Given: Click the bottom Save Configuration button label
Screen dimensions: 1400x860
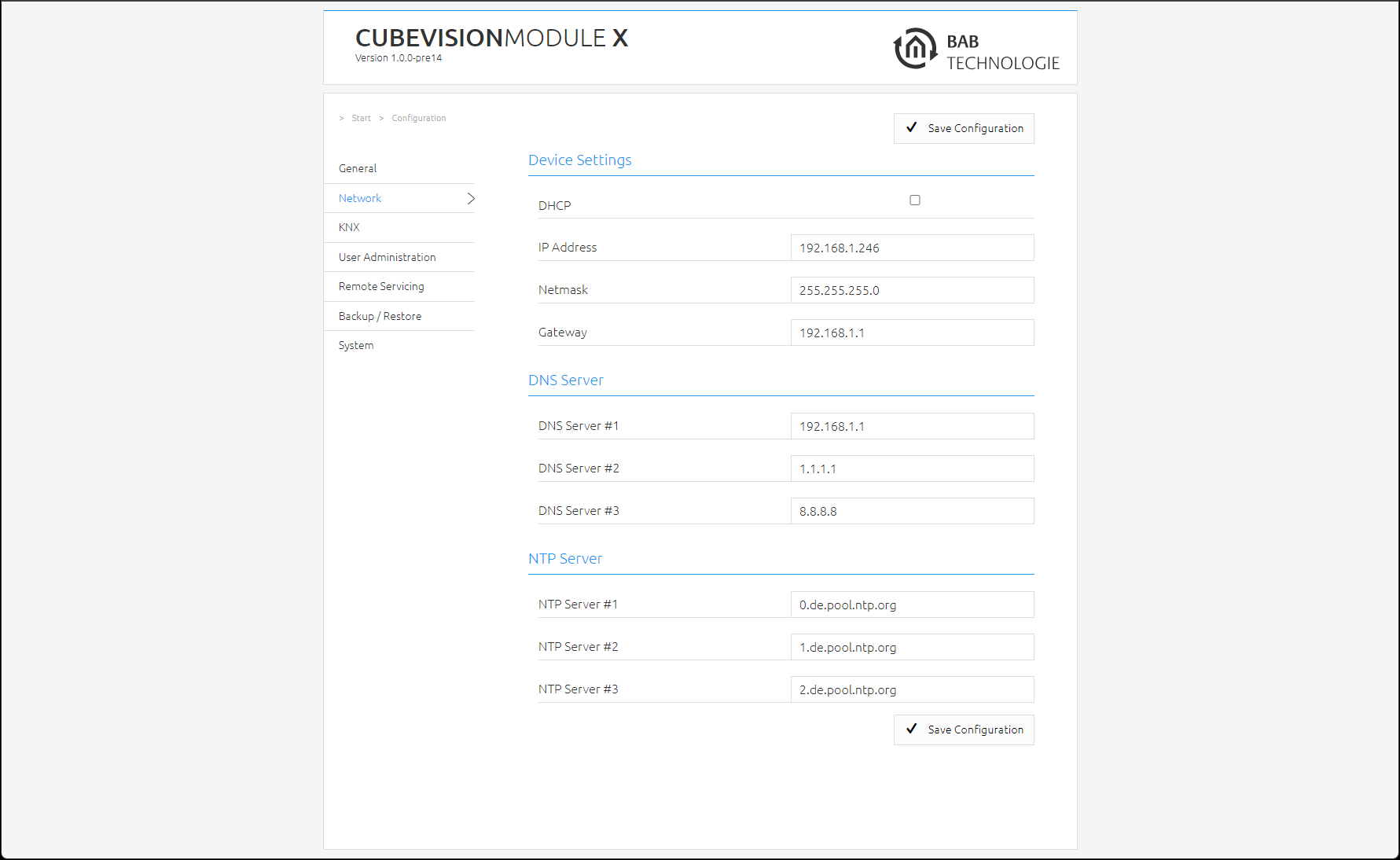Looking at the screenshot, I should pos(976,730).
